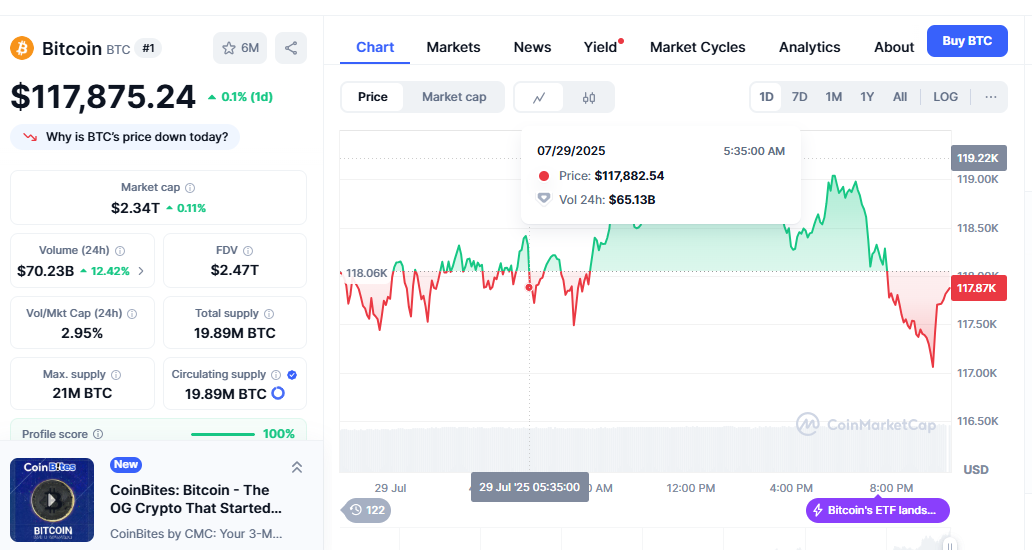Open the Chart tab
The width and height of the screenshot is (1032, 550).
pyautogui.click(x=375, y=47)
